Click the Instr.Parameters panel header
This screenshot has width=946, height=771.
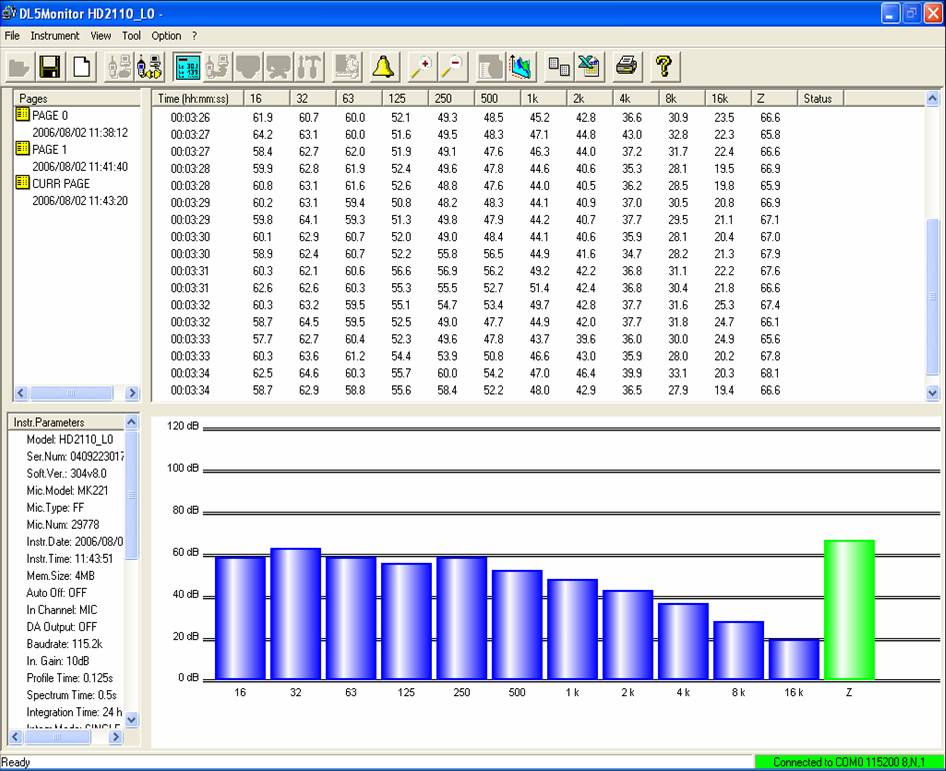(x=66, y=422)
